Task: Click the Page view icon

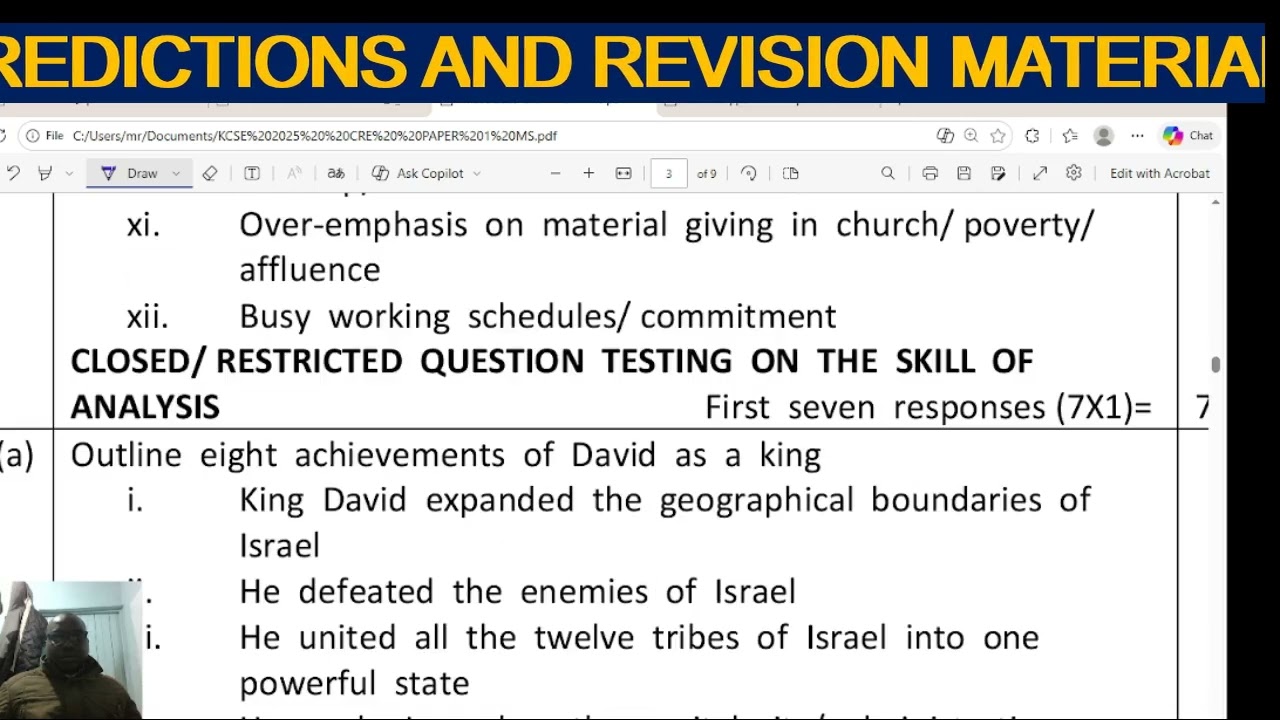Action: [791, 173]
